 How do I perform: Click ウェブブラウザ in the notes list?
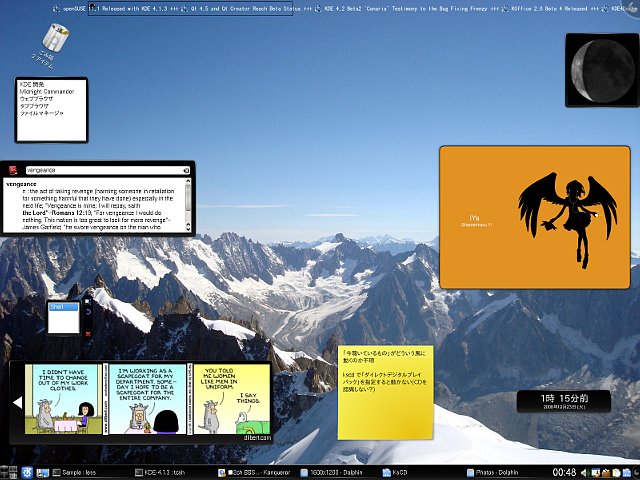coord(37,99)
